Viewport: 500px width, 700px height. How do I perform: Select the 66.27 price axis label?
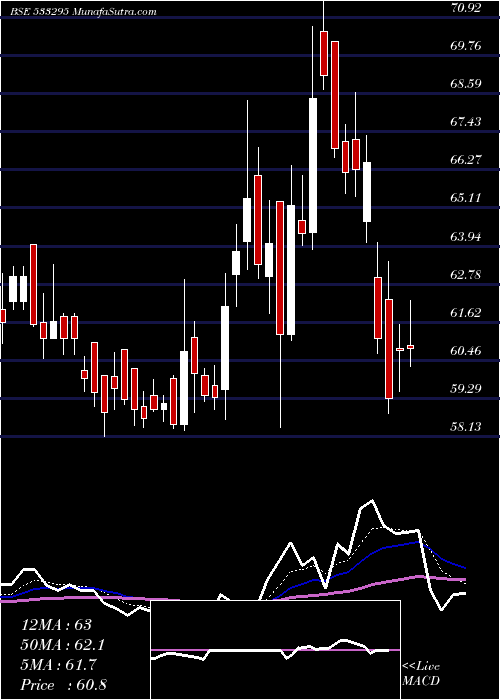pyautogui.click(x=466, y=159)
